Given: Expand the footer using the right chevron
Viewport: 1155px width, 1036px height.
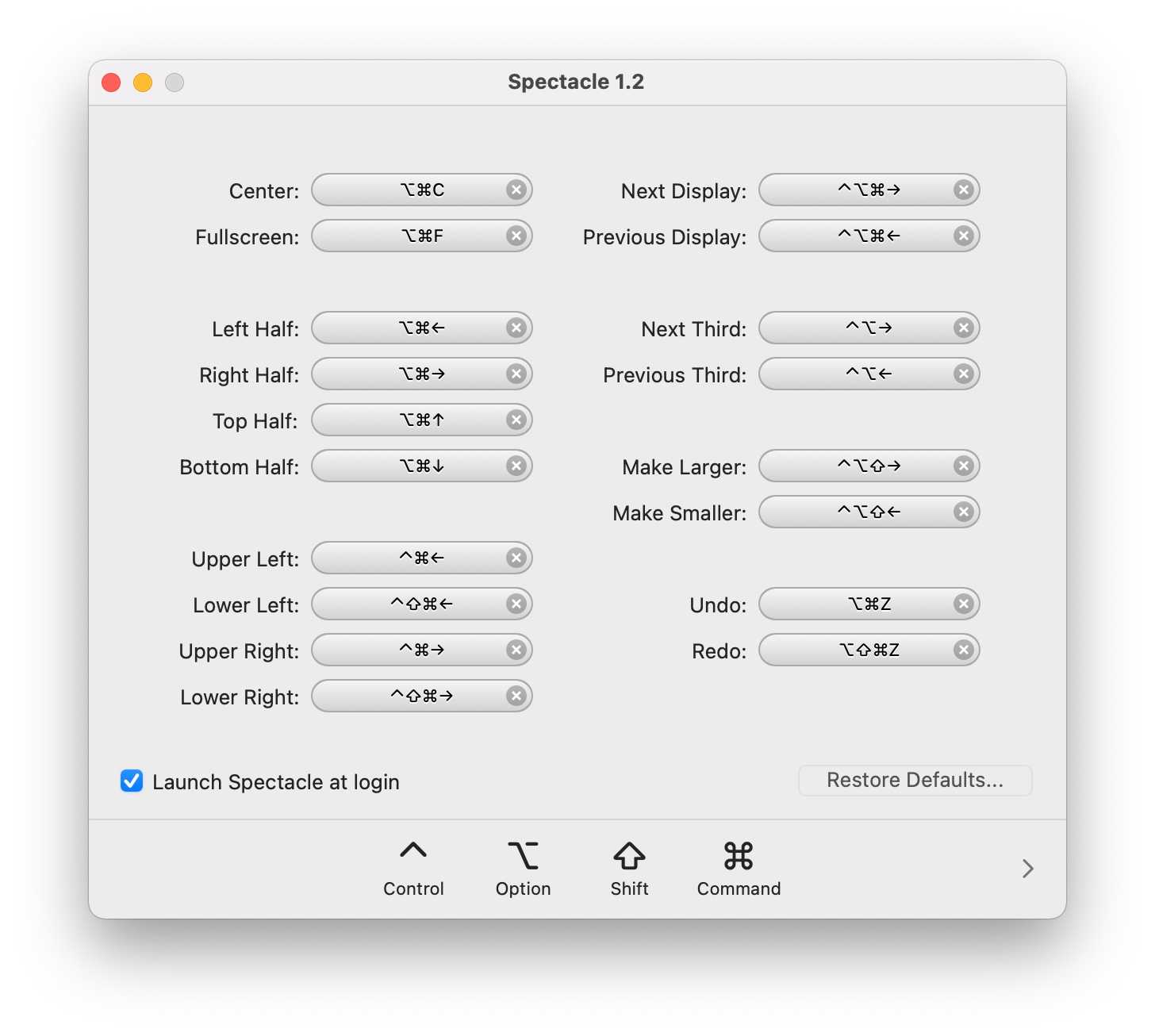Looking at the screenshot, I should pyautogui.click(x=1028, y=869).
